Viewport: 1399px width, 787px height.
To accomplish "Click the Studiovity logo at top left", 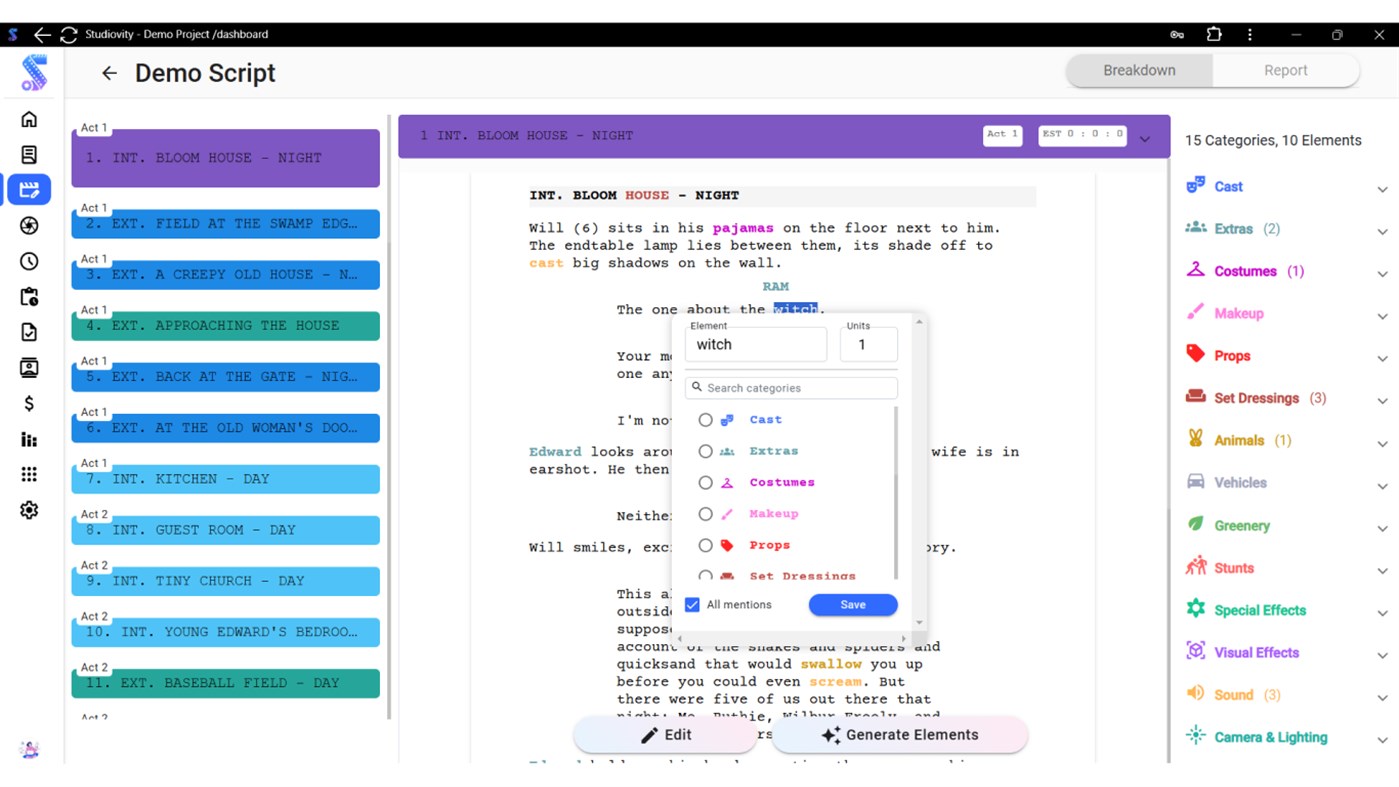I will click(x=34, y=73).
